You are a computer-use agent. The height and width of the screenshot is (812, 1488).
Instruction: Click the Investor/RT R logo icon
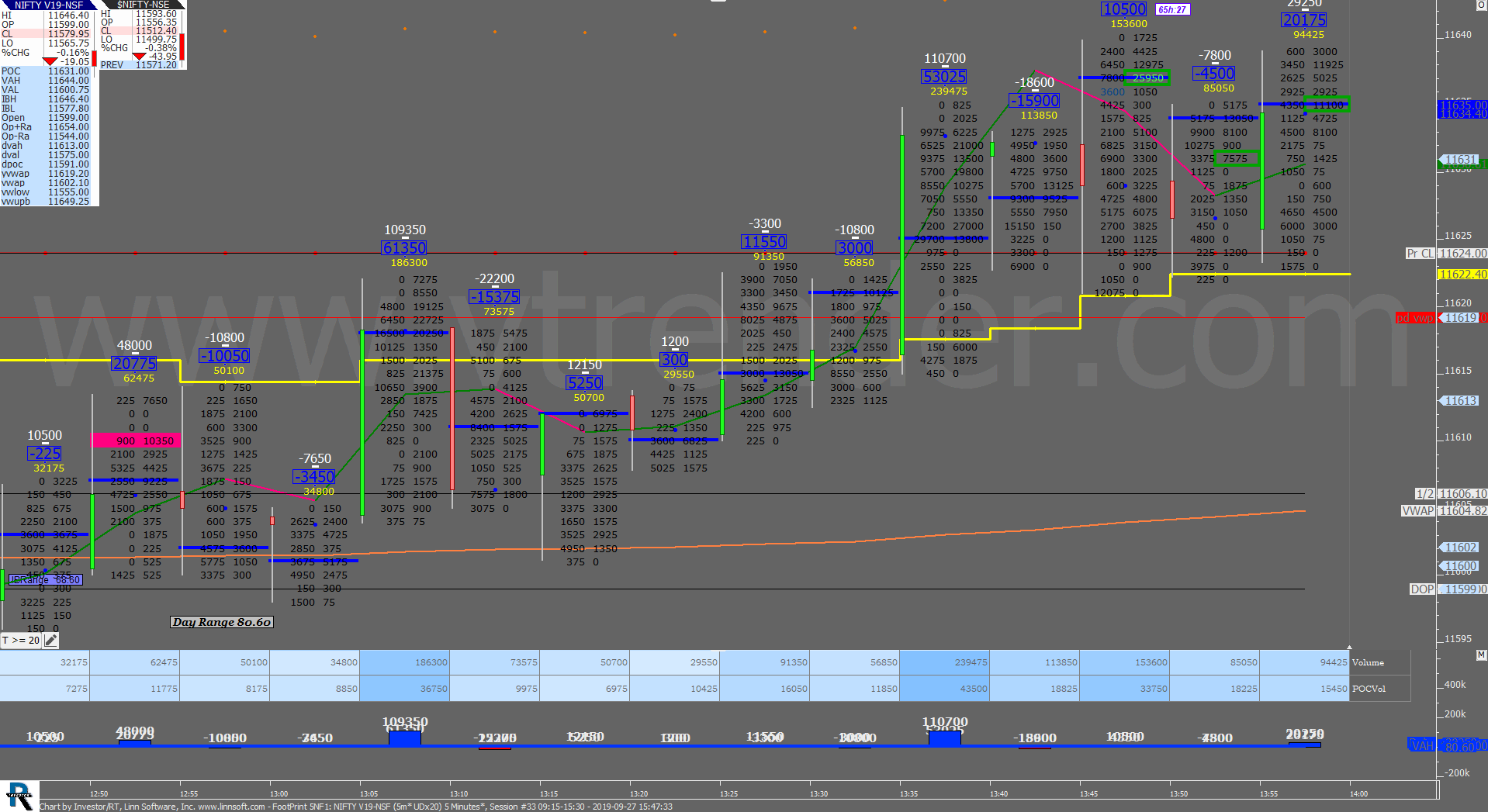(19, 796)
